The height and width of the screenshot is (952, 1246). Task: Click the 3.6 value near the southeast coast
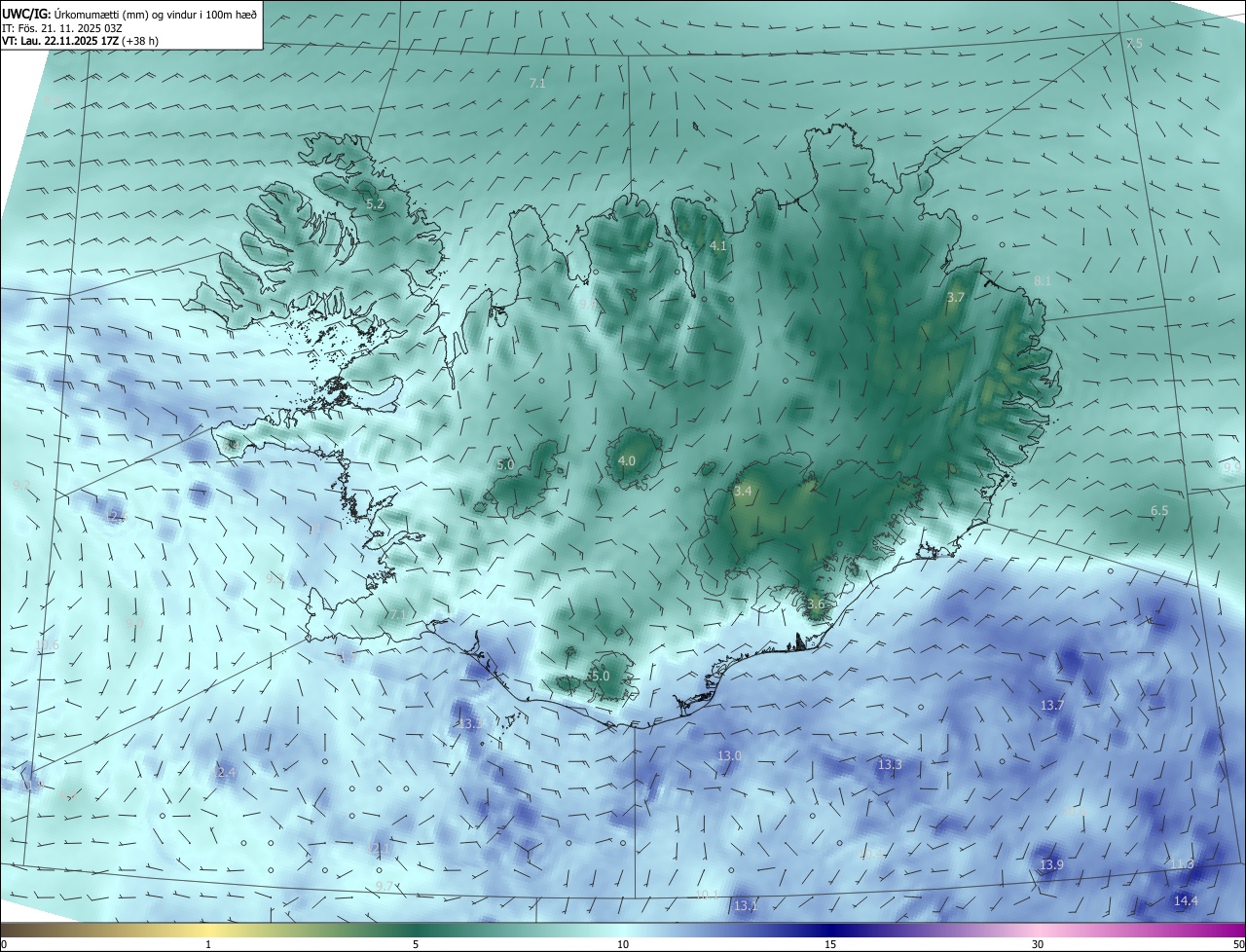[816, 604]
